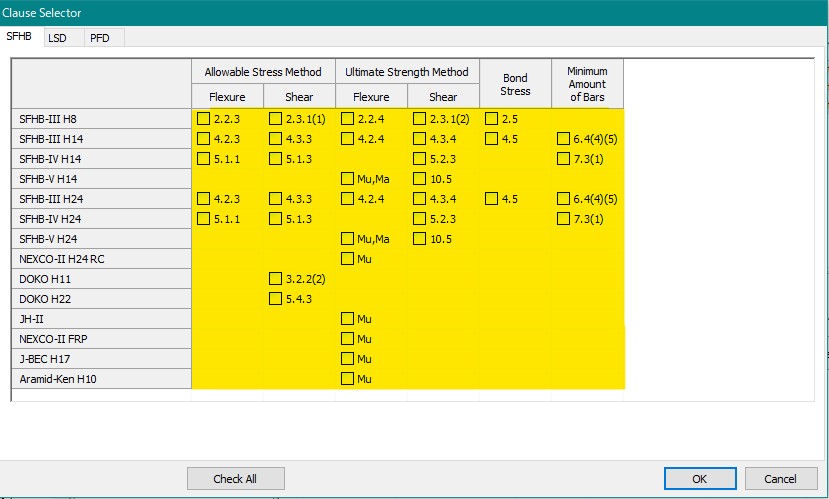829x499 pixels.
Task: Click the Allowable Stress Method header
Action: tap(263, 72)
